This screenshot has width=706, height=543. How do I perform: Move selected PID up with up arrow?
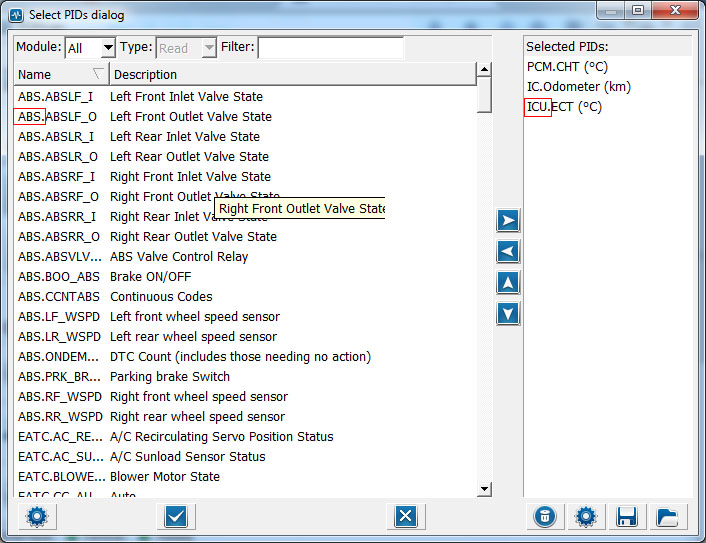(x=508, y=282)
